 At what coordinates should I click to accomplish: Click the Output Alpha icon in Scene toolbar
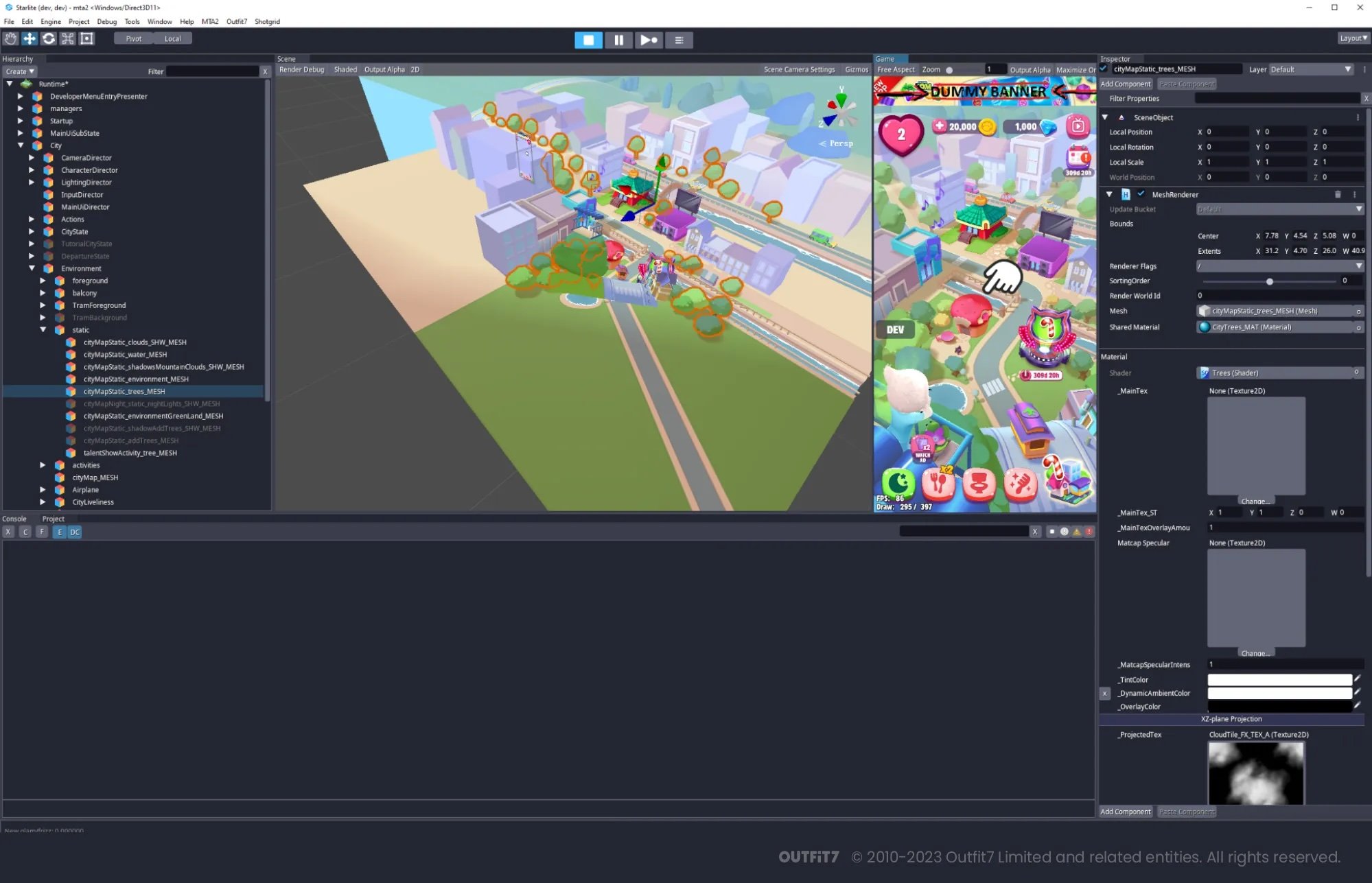[x=384, y=69]
